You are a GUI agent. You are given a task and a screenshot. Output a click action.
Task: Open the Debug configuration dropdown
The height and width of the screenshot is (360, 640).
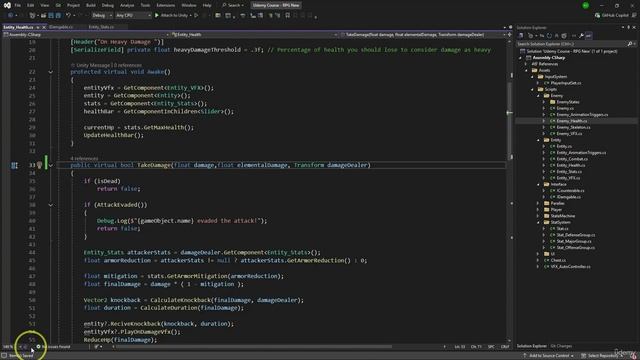click(102, 16)
